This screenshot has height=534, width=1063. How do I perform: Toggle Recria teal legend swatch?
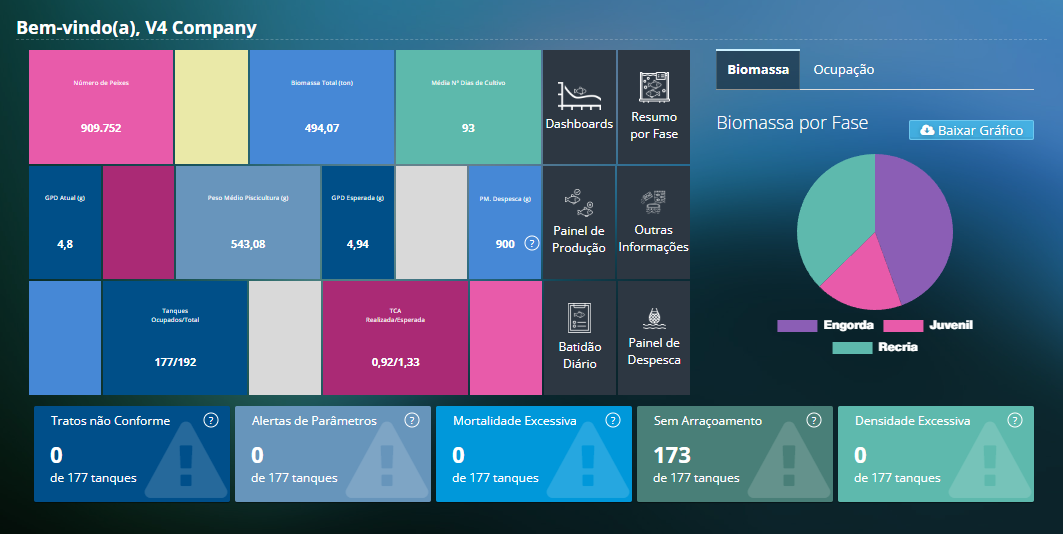coord(852,348)
